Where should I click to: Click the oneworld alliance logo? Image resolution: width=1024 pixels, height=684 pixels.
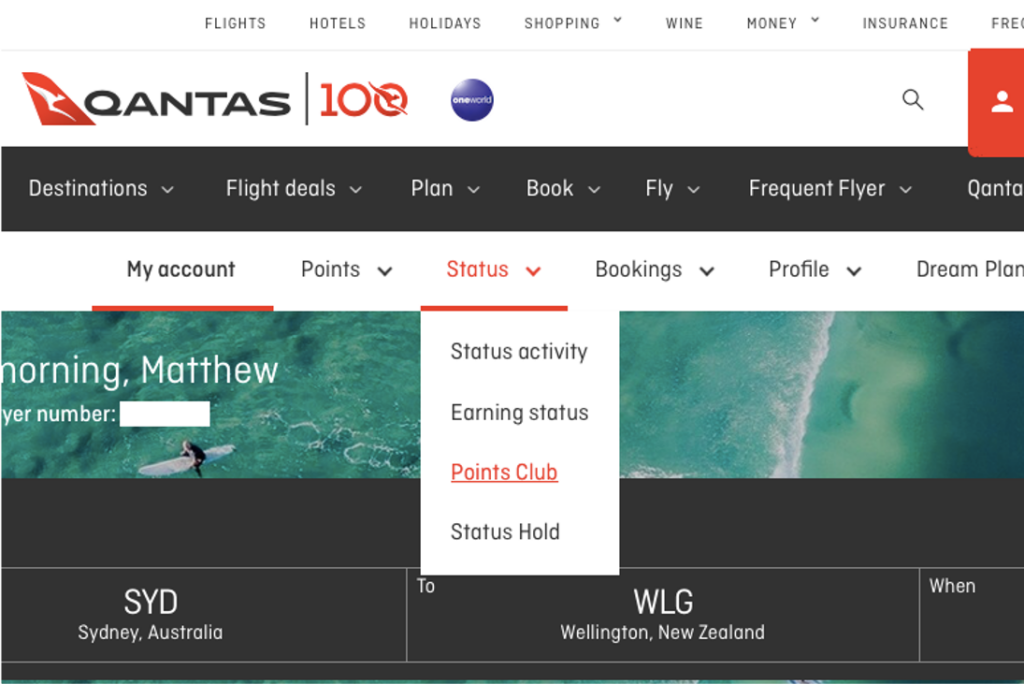pyautogui.click(x=471, y=99)
